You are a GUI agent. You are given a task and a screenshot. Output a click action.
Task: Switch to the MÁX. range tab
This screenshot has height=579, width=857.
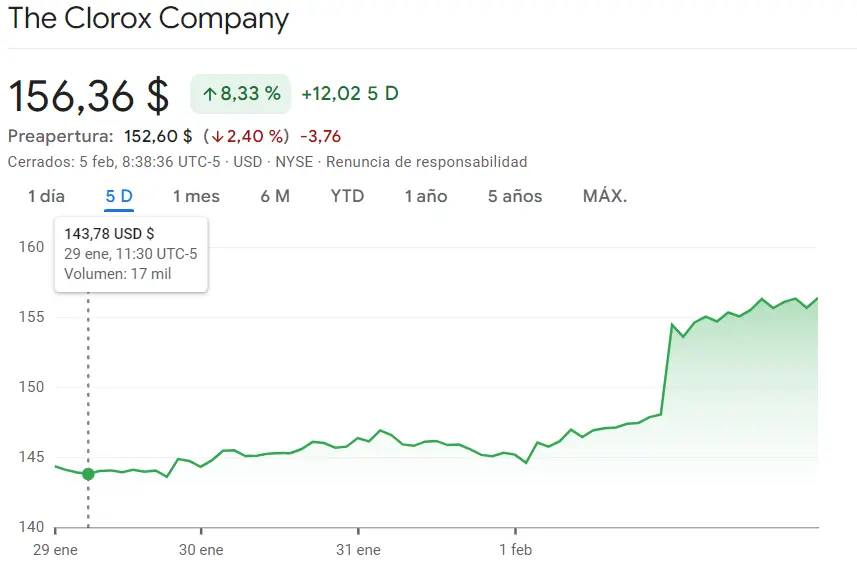coord(605,196)
